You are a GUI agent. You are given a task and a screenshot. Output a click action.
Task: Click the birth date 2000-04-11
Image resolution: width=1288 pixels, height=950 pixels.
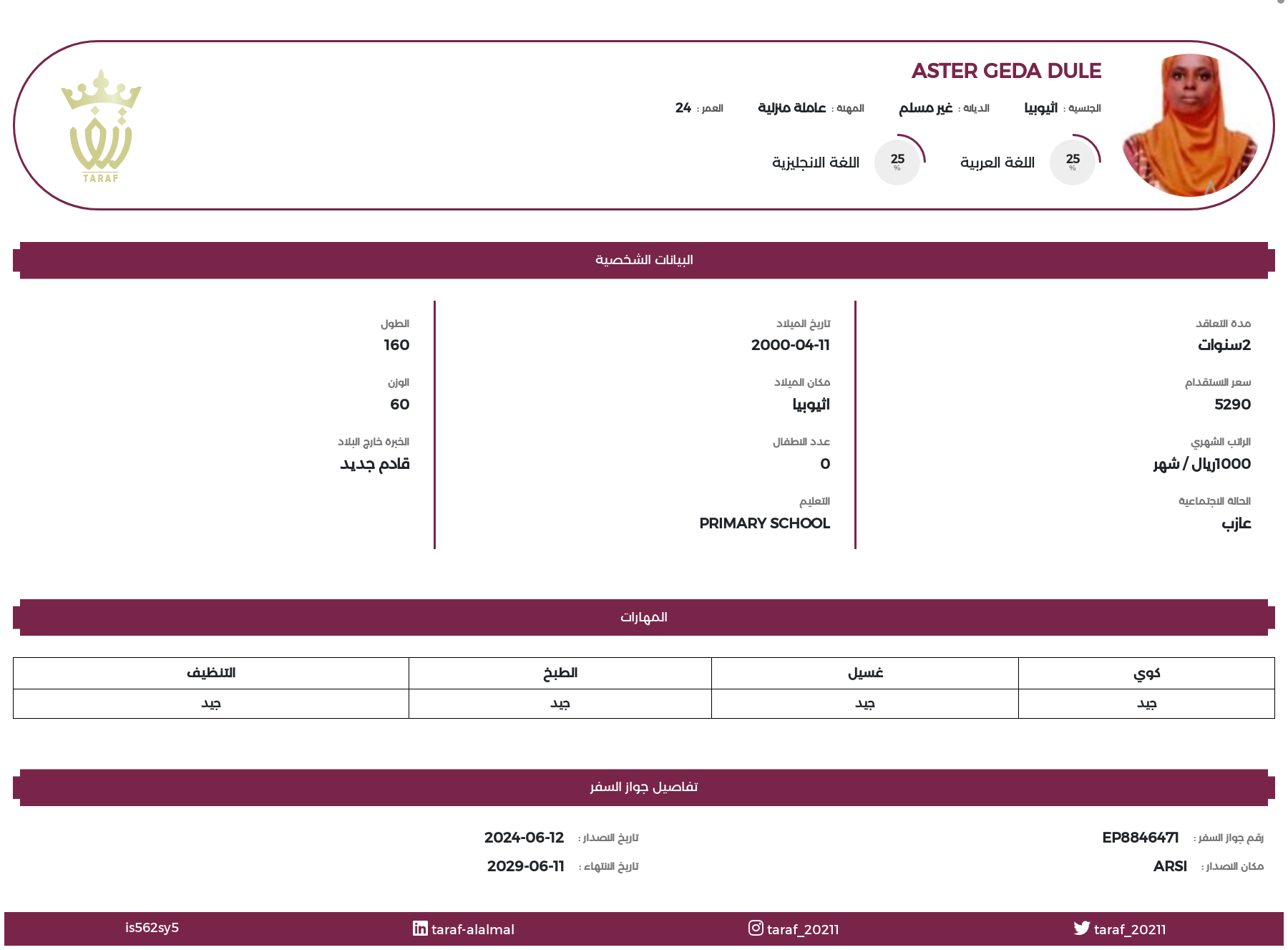tap(791, 345)
